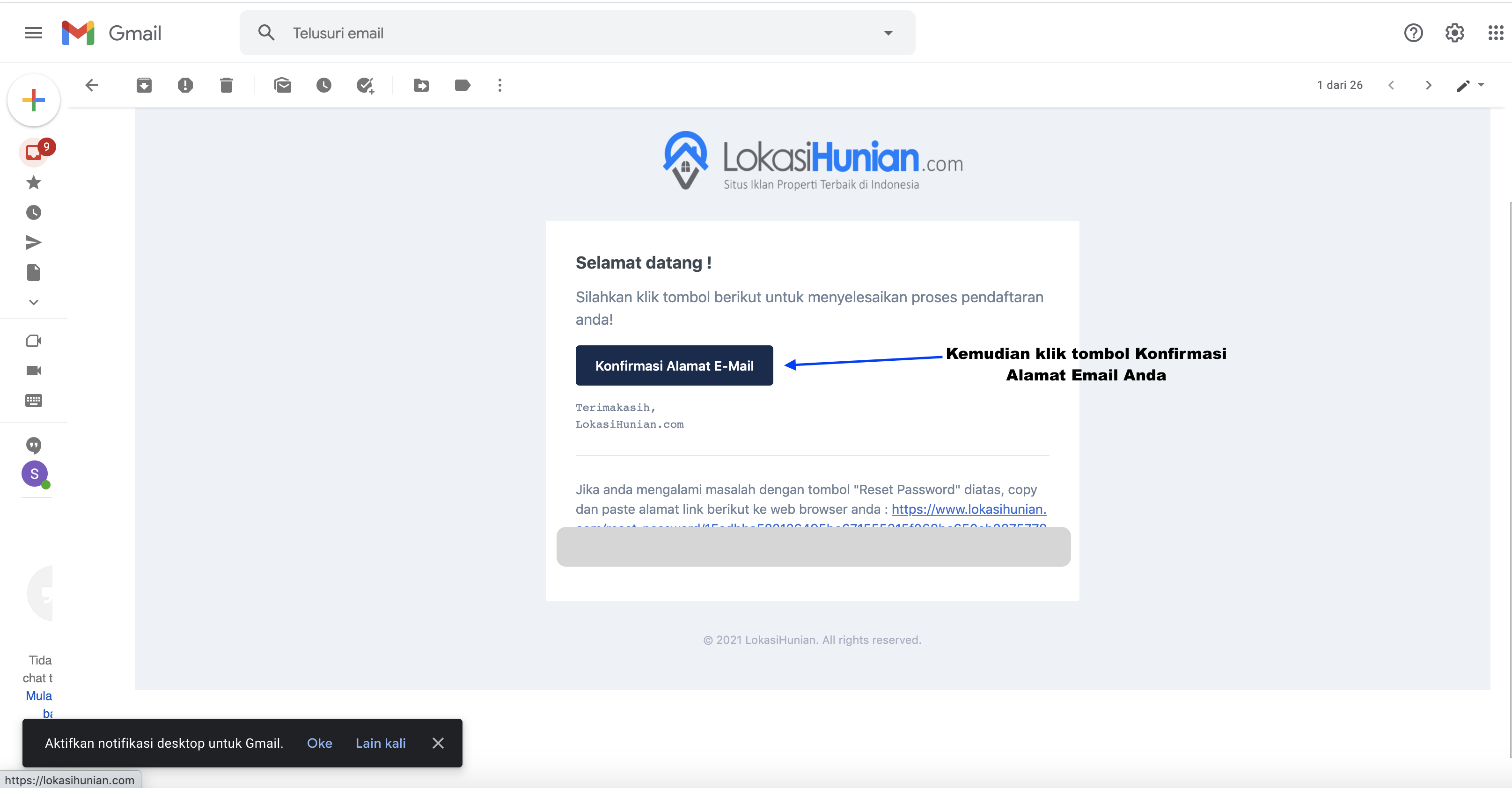Viewport: 1512px width, 788px height.
Task: Choose Lain kali on notification prompt
Action: [381, 743]
